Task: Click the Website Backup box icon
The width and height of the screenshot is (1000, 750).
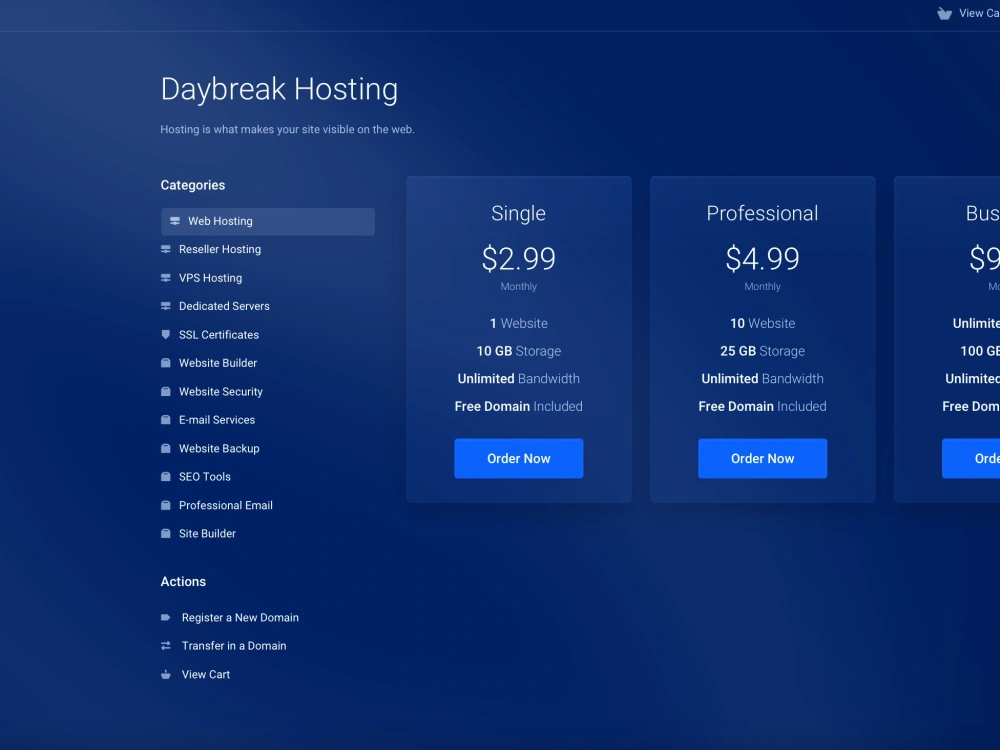Action: click(166, 448)
